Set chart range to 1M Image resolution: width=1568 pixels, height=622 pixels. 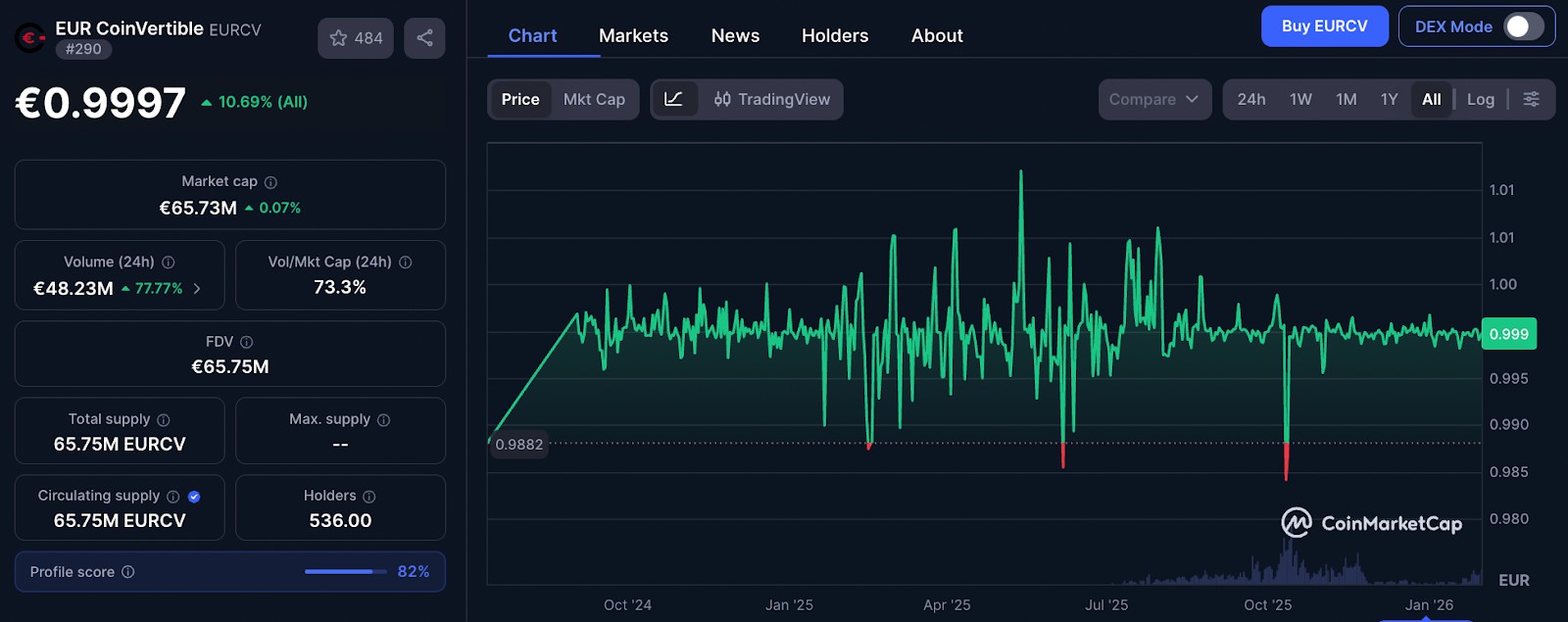pyautogui.click(x=1347, y=99)
